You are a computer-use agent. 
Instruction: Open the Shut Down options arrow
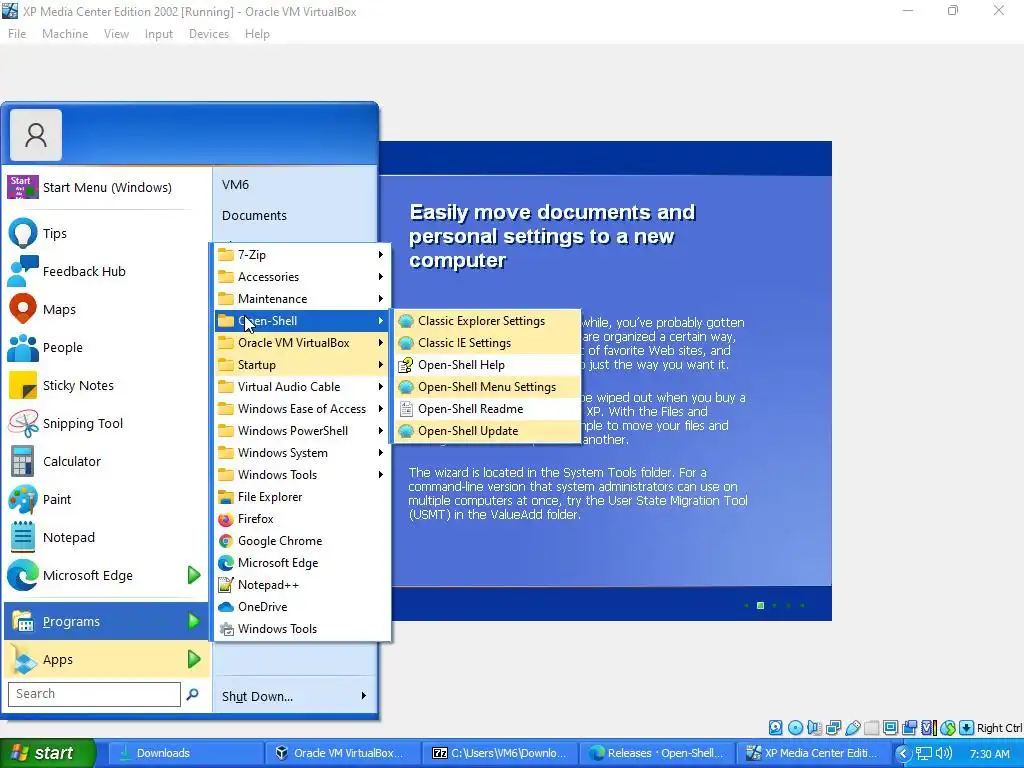tap(364, 696)
